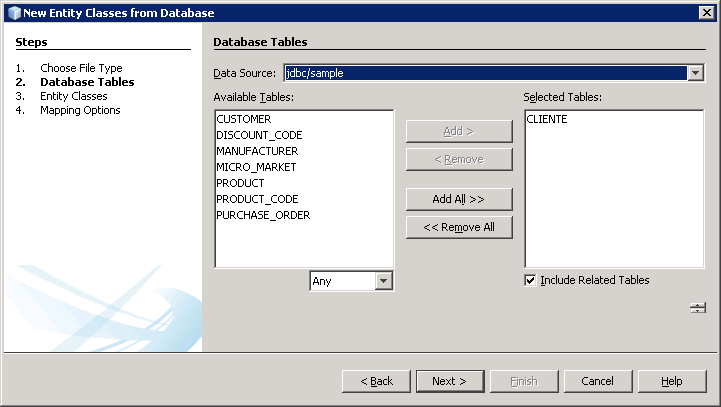Select the PRODUCT table entry

click(x=240, y=183)
